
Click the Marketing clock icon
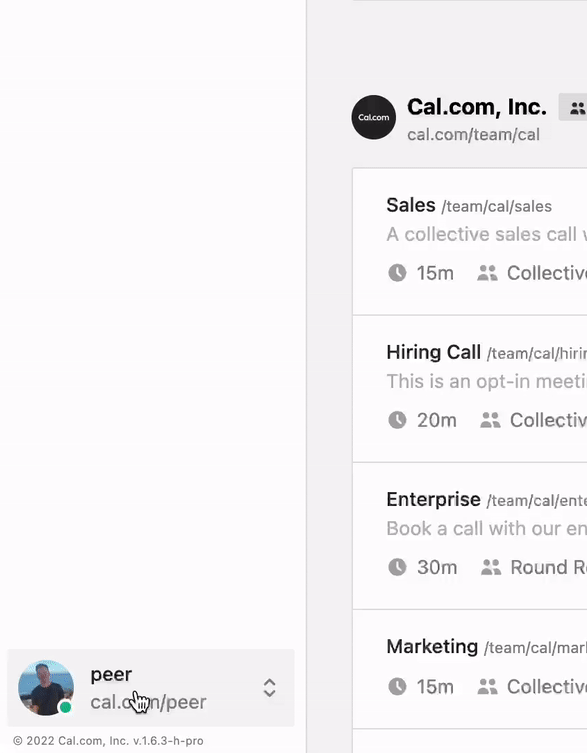click(397, 687)
